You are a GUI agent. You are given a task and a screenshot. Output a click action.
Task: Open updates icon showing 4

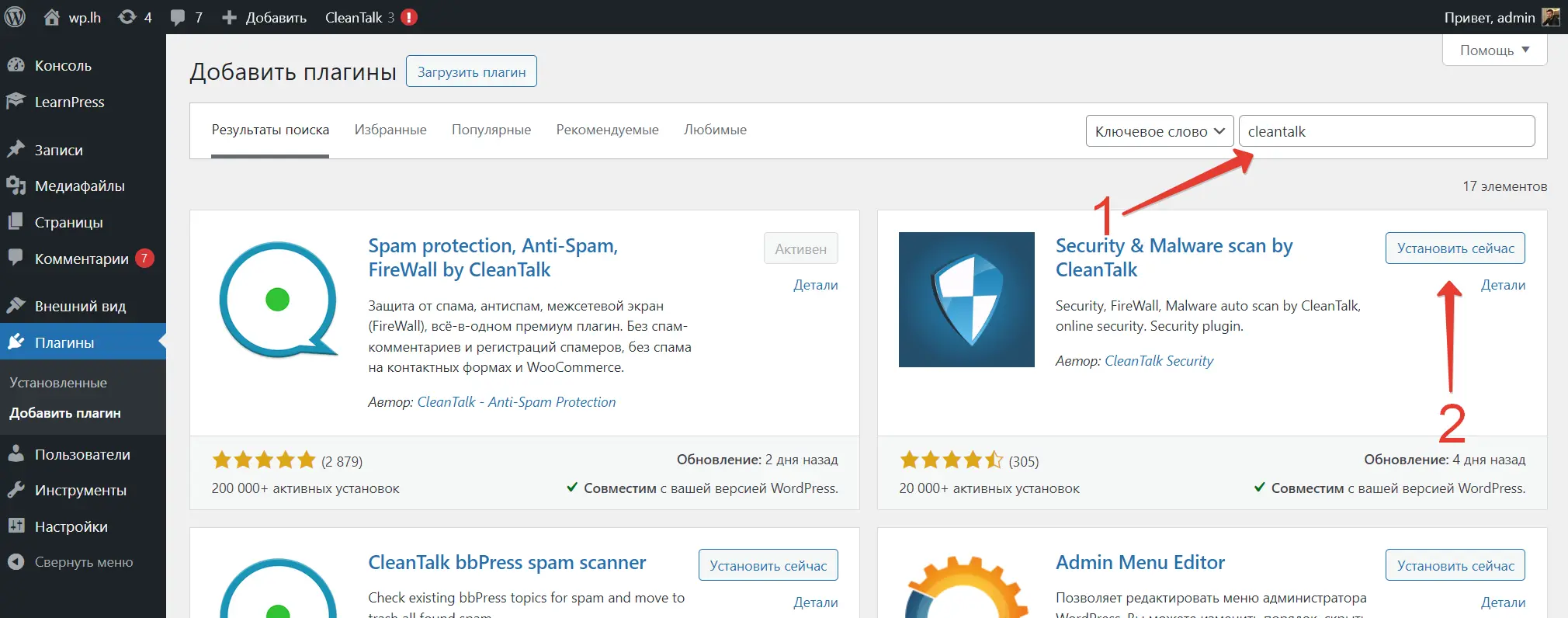tap(127, 17)
